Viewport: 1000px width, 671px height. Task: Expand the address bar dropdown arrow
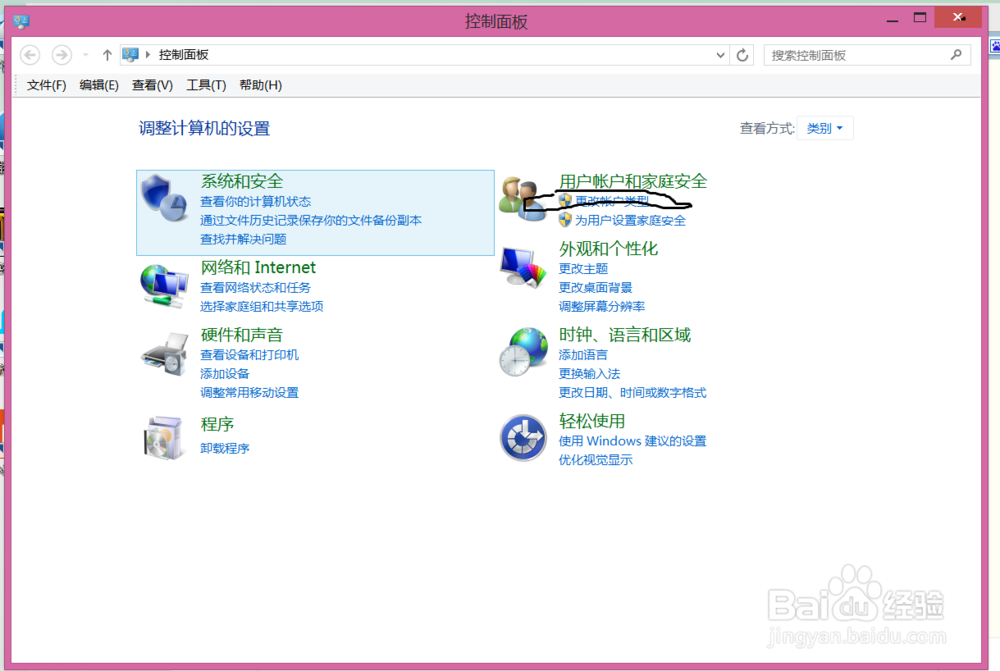click(x=720, y=55)
